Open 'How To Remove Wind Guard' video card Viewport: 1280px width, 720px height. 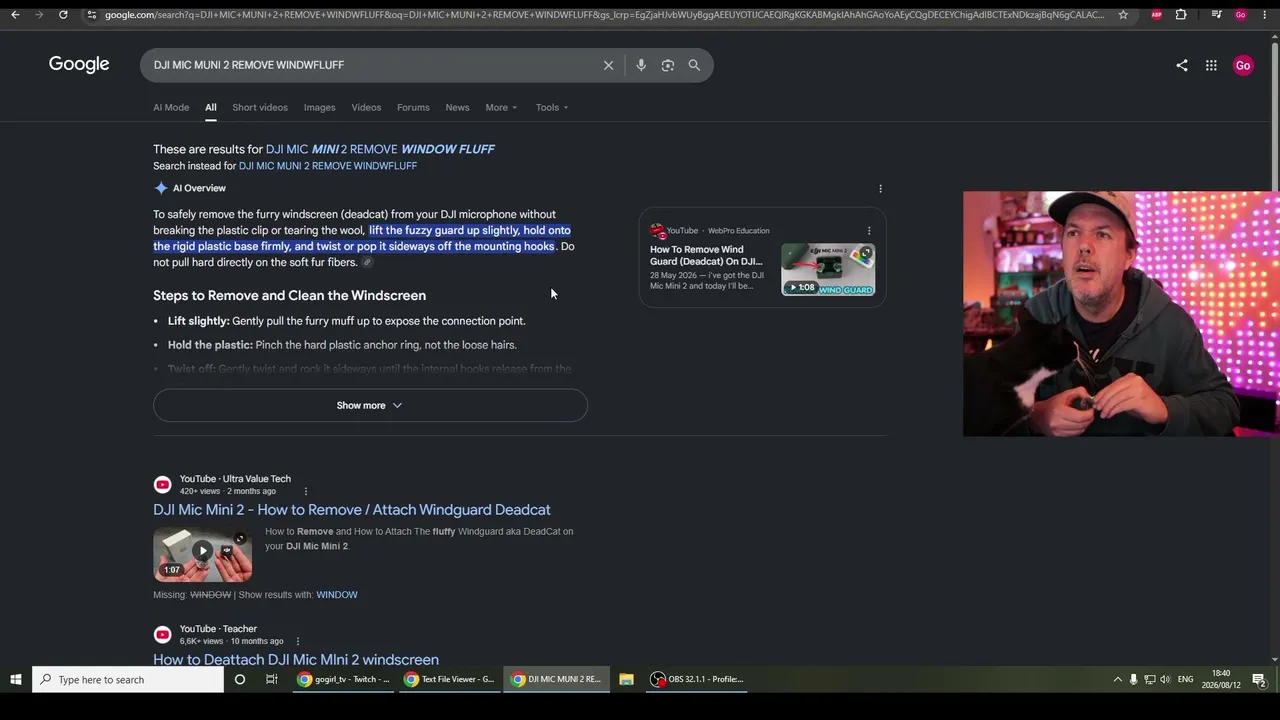(706, 255)
